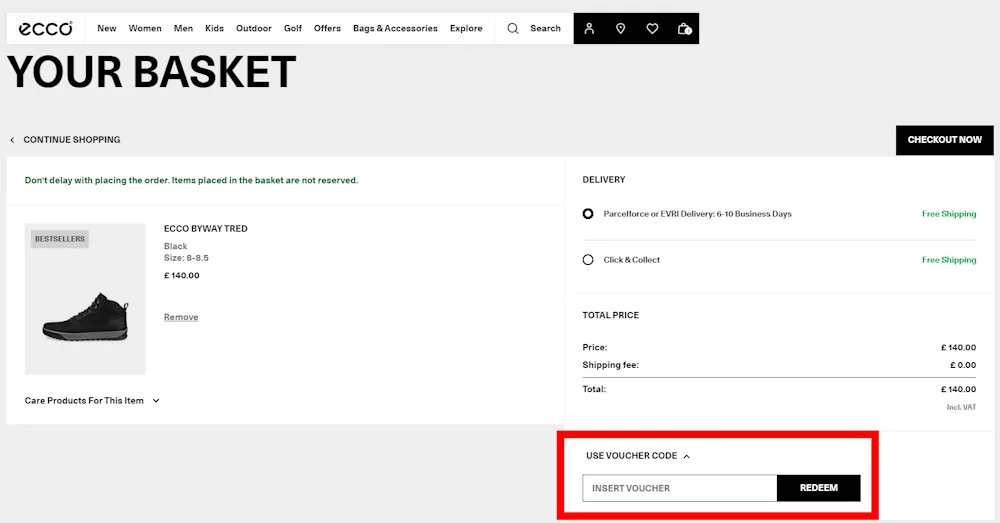Open the Men menu
Screen dimensions: 1000x523
183,28
